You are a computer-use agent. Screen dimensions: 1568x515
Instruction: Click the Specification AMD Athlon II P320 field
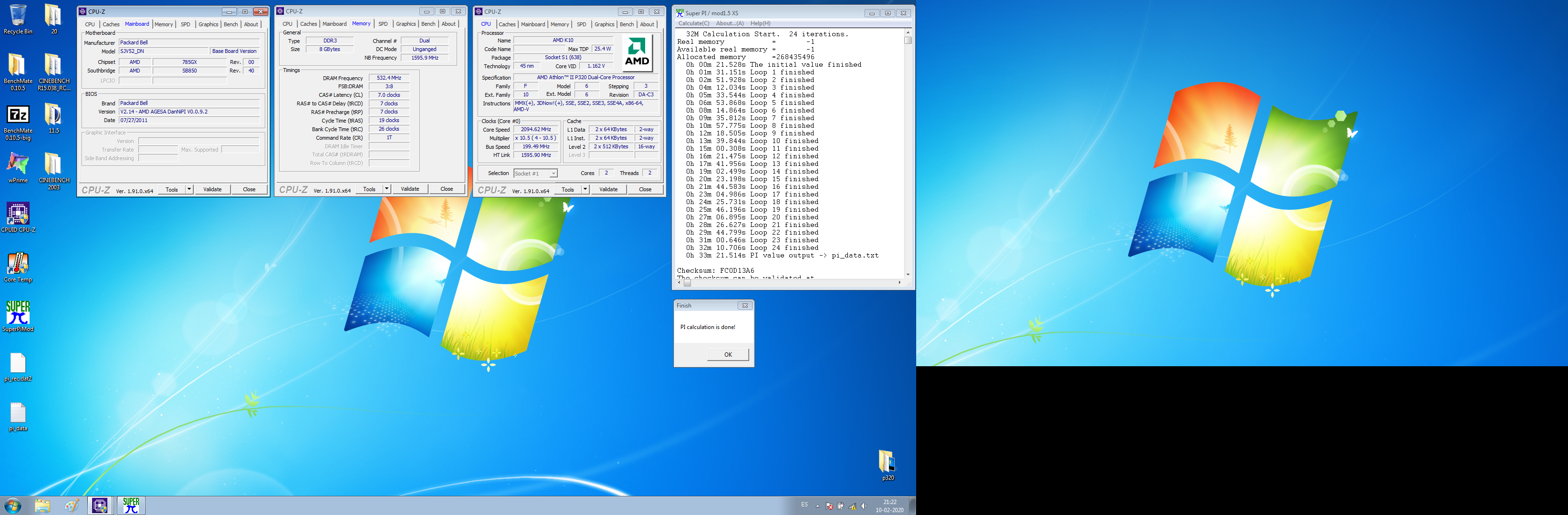(585, 78)
